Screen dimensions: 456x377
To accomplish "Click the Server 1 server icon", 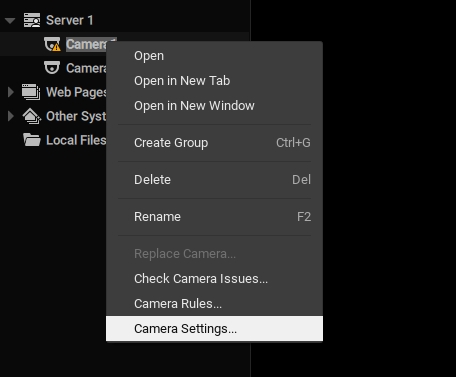I will tap(32, 20).
